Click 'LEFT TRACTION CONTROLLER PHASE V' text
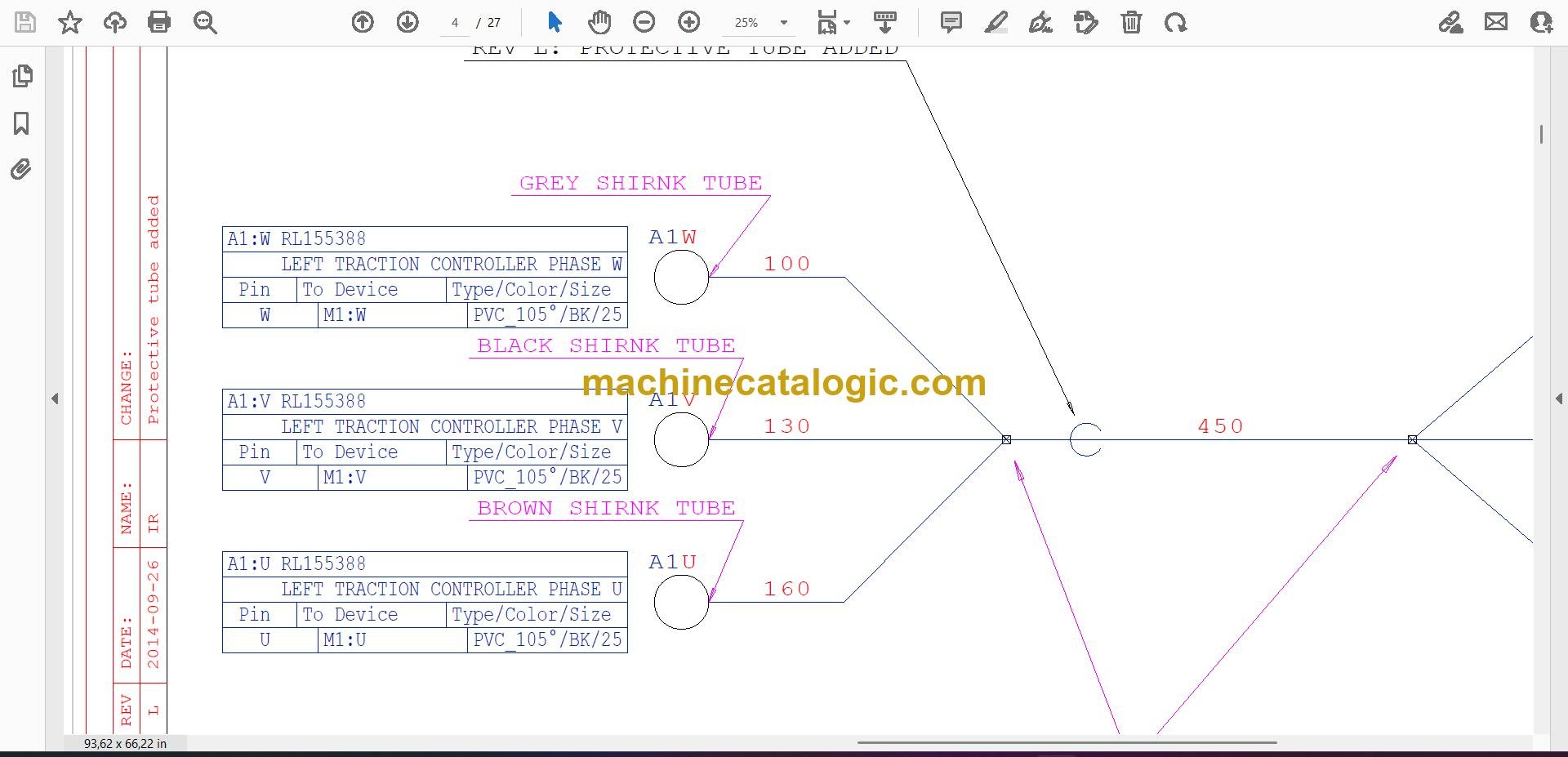Viewport: 1568px width, 757px height. click(x=452, y=426)
